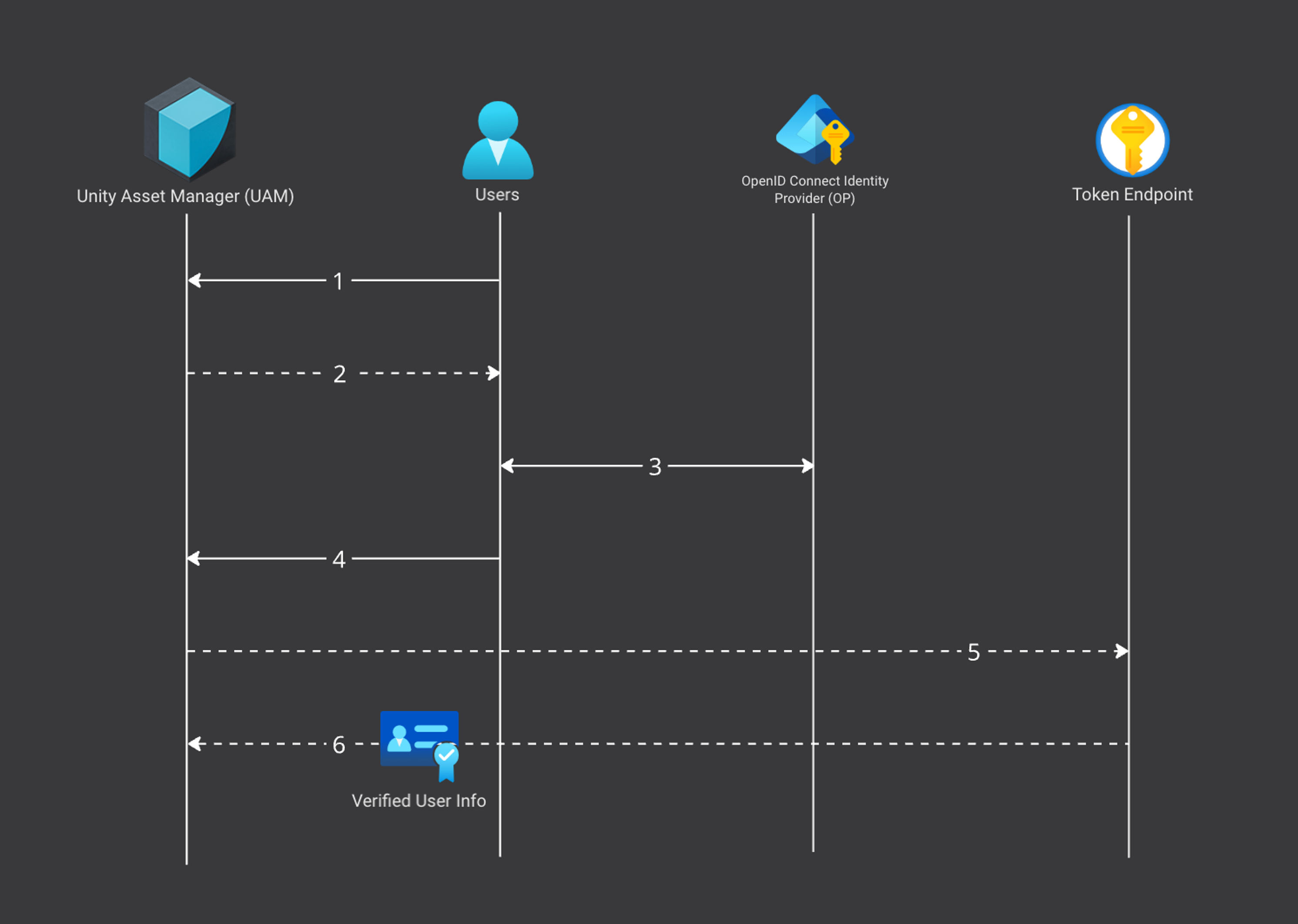Click the 'Unity Asset Manager (UAM)' label
This screenshot has width=1298, height=924.
(185, 196)
